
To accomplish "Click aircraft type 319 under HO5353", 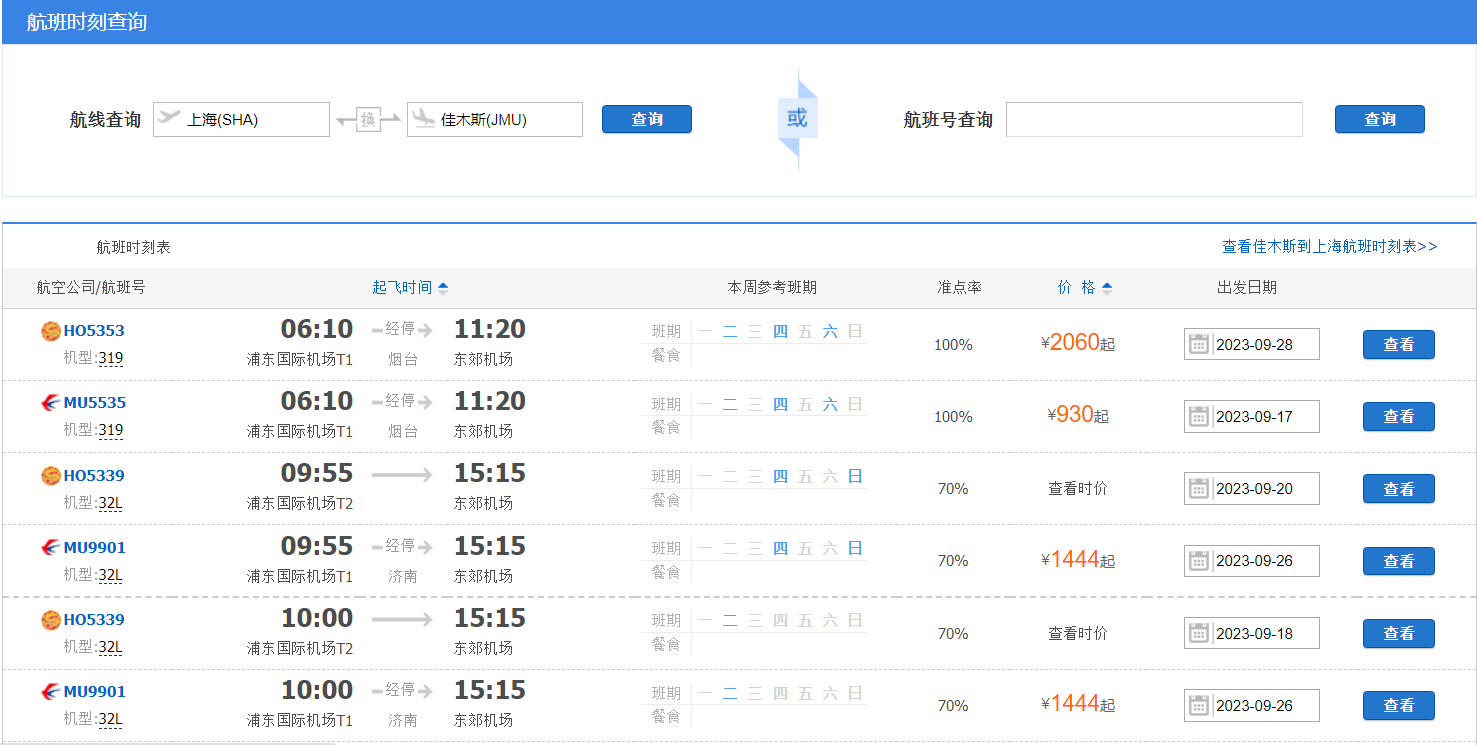I will pyautogui.click(x=111, y=358).
